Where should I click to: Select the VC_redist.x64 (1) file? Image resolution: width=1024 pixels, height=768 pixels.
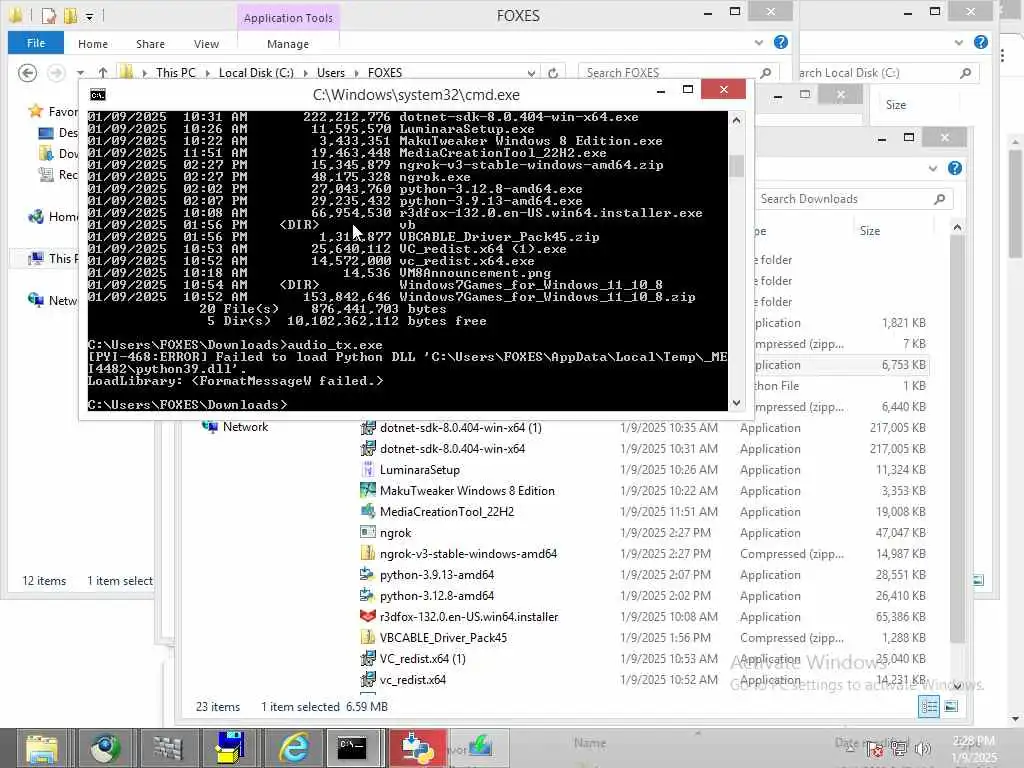point(423,658)
